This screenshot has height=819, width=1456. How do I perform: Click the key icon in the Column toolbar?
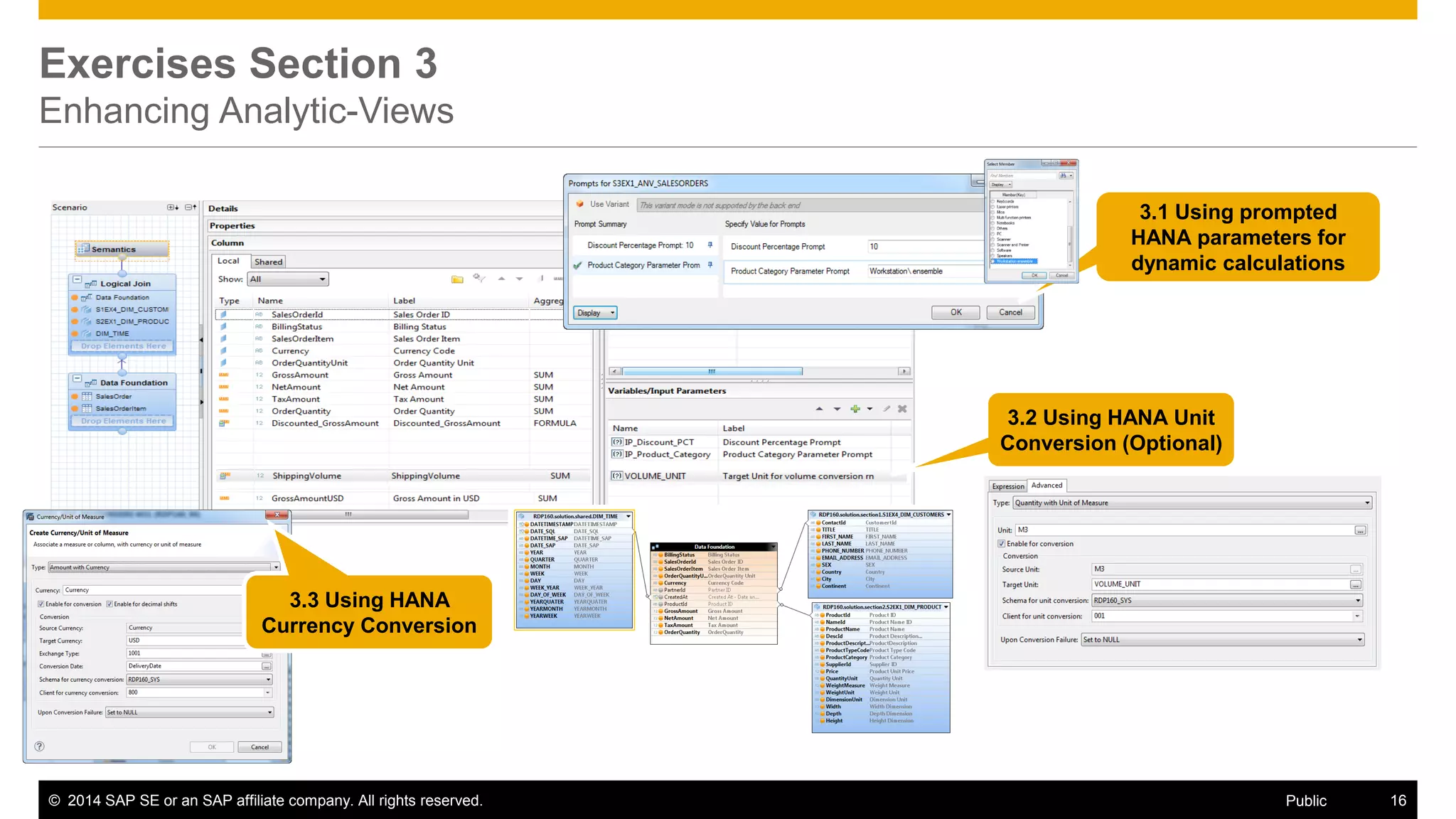click(x=479, y=279)
